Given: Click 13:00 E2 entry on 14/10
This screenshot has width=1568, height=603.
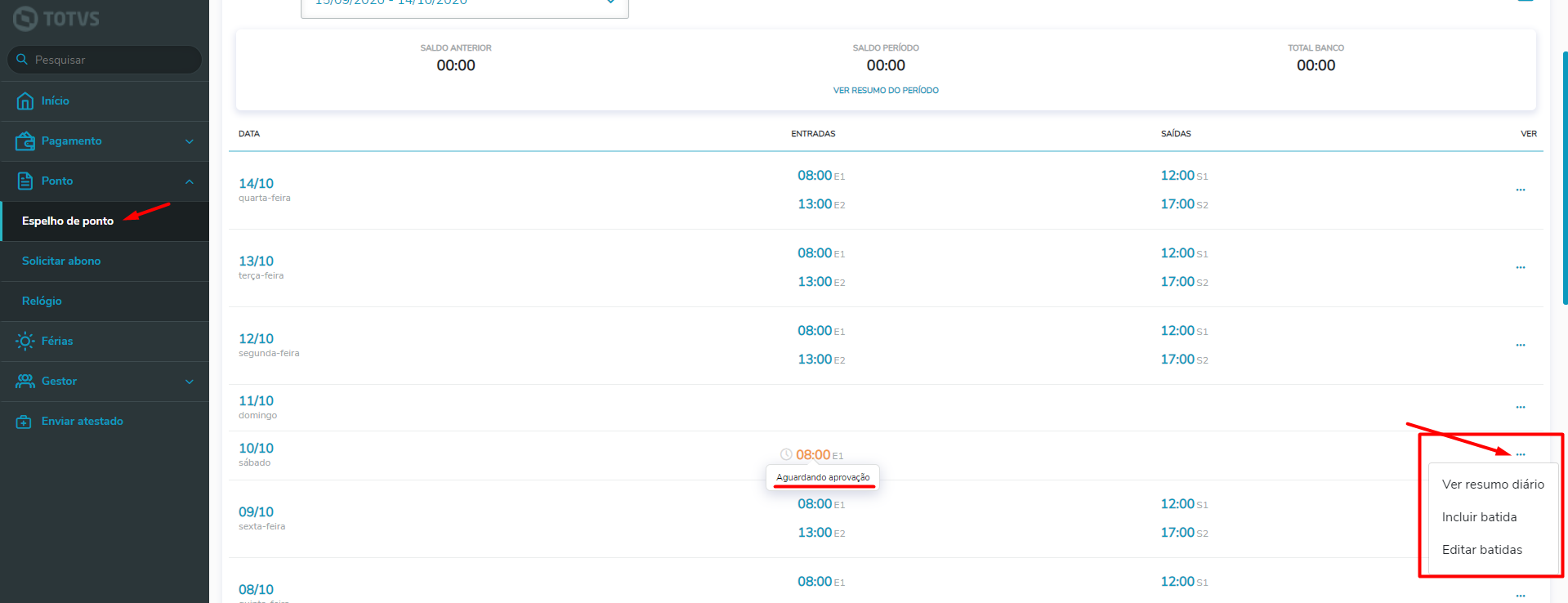Looking at the screenshot, I should [x=821, y=204].
